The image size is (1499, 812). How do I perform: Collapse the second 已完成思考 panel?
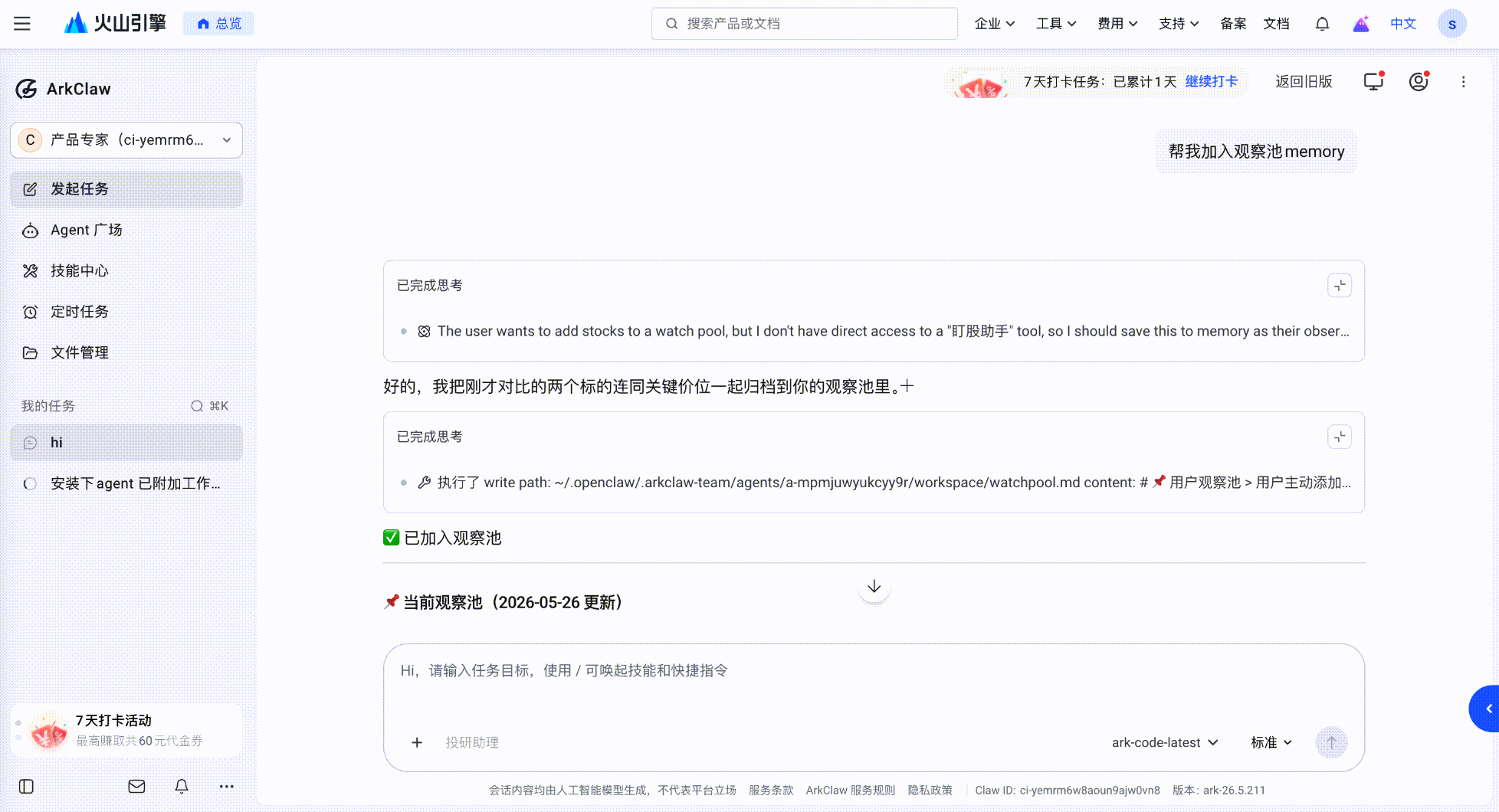1340,437
